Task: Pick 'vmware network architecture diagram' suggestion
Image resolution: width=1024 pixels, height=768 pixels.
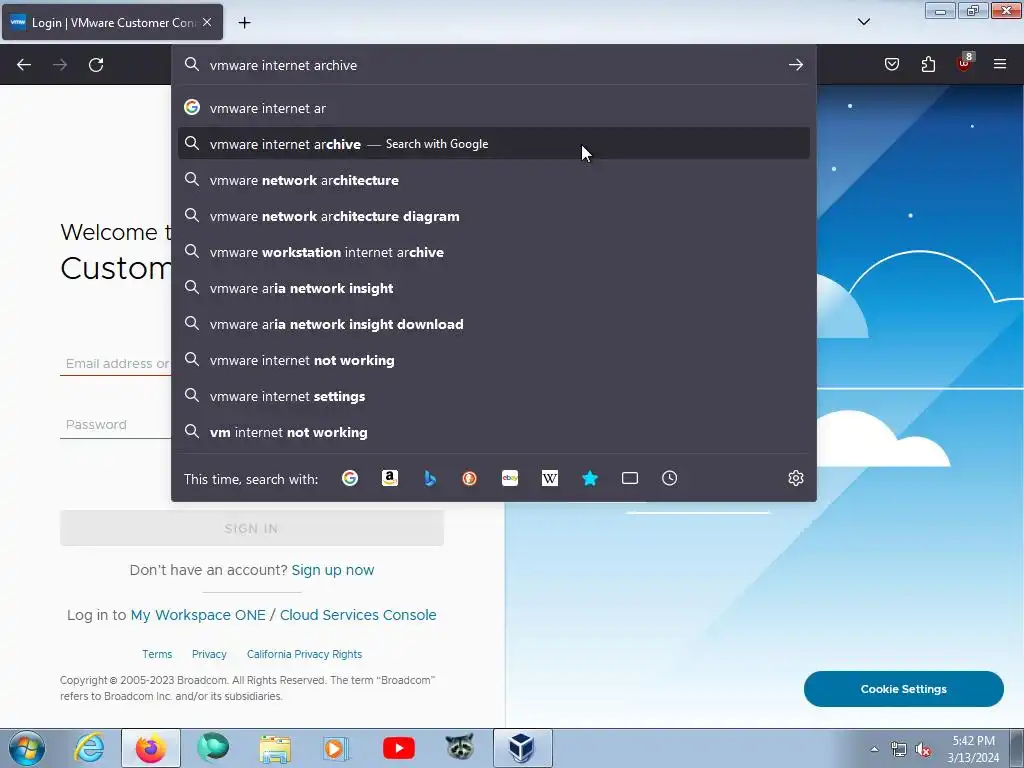Action: pos(494,216)
